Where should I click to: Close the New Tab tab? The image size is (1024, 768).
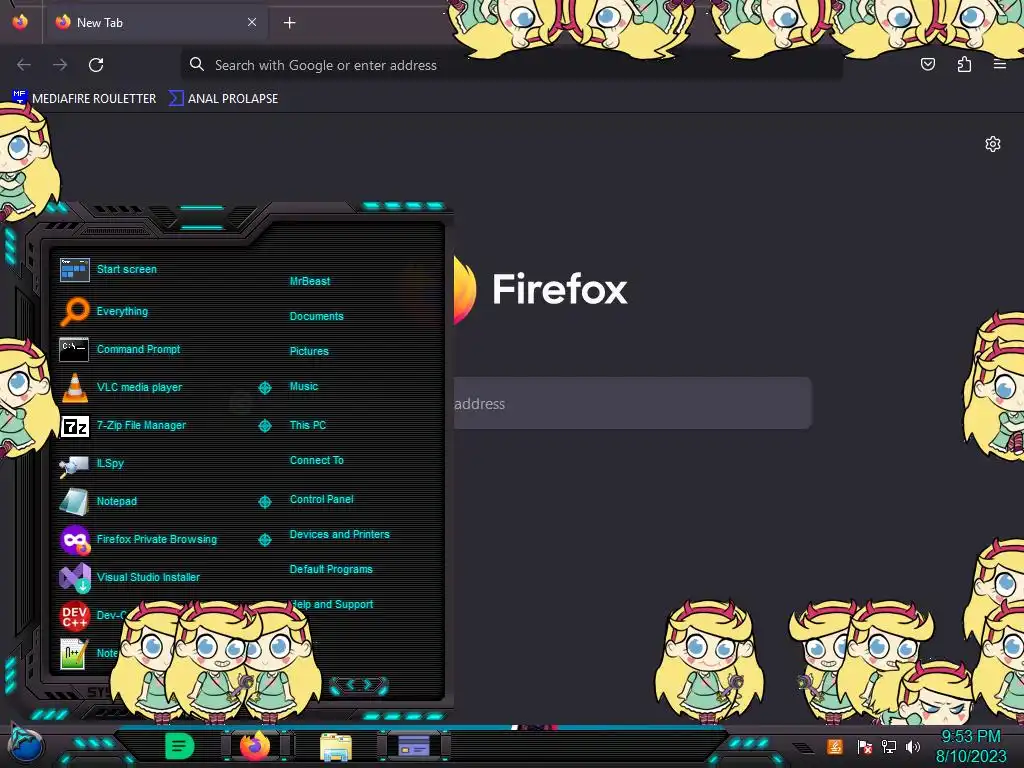pos(252,22)
